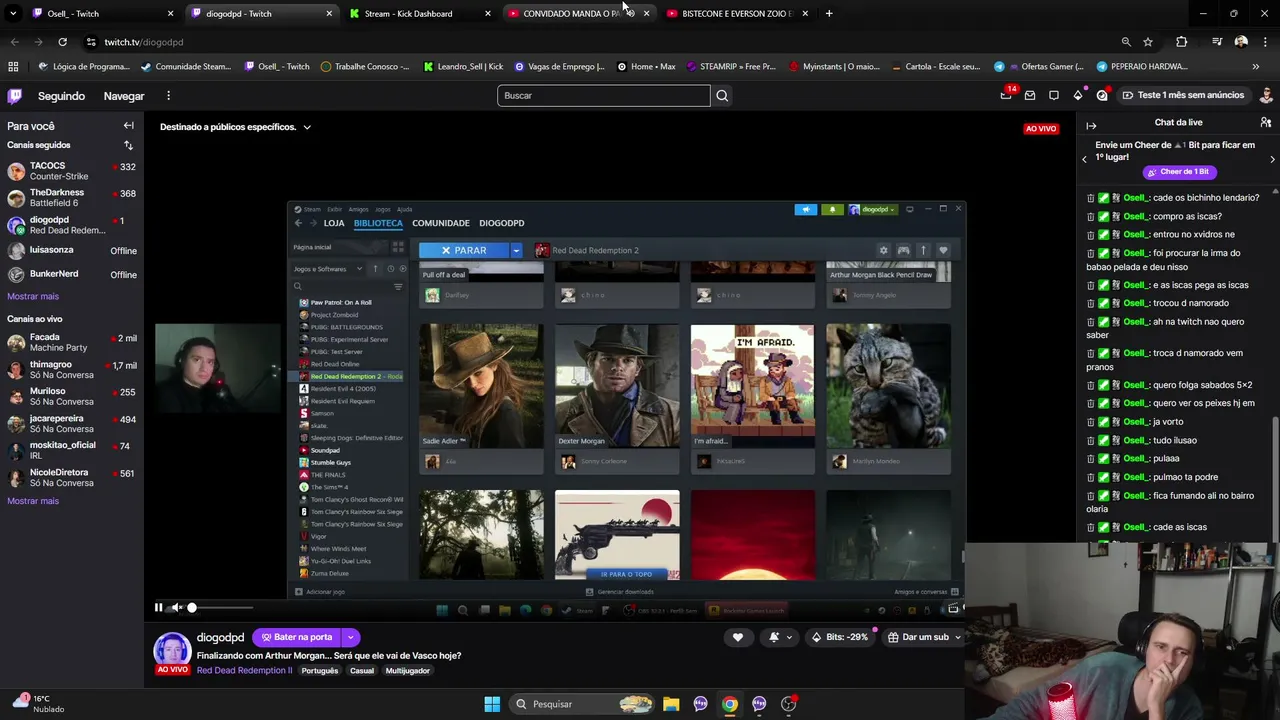Open the Bits diamond icon in top bar
The height and width of the screenshot is (720, 1280).
coord(1078,95)
